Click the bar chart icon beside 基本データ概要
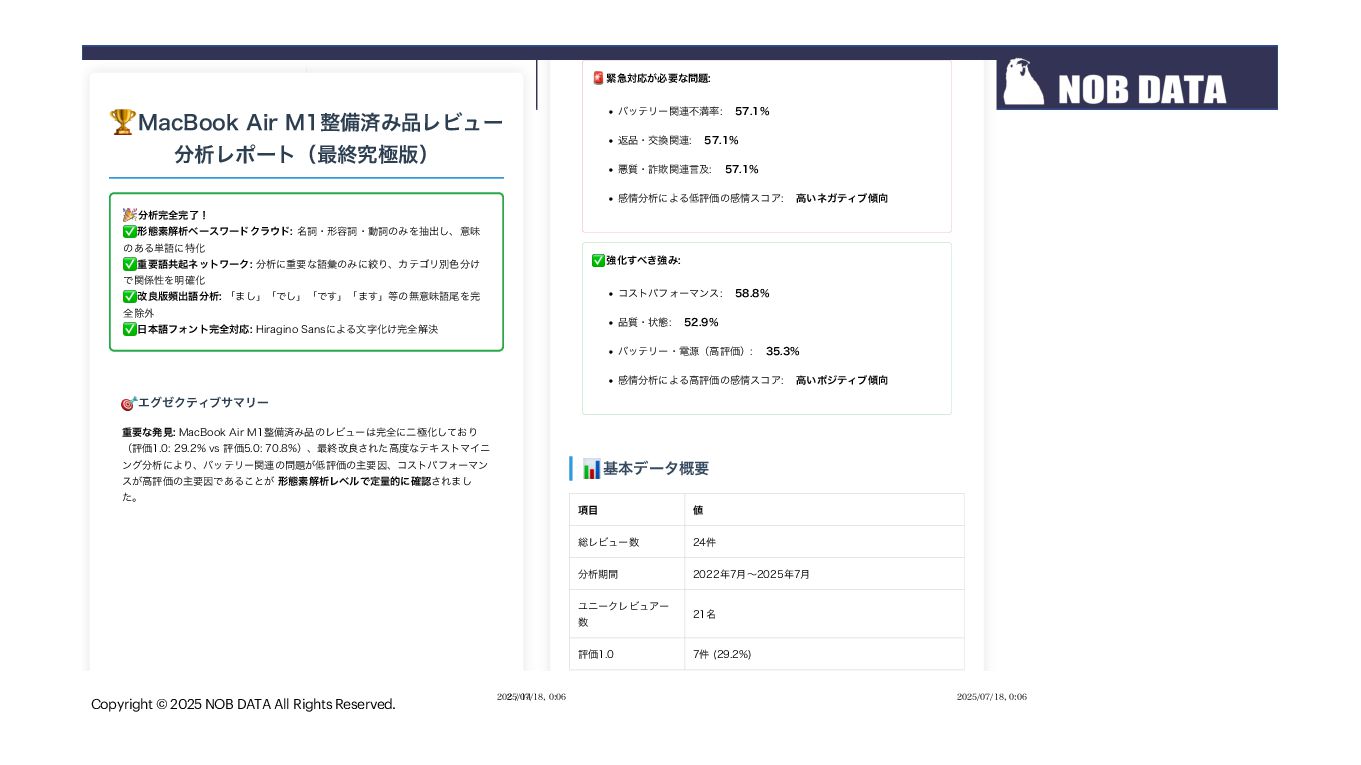The height and width of the screenshot is (765, 1361). coord(591,468)
